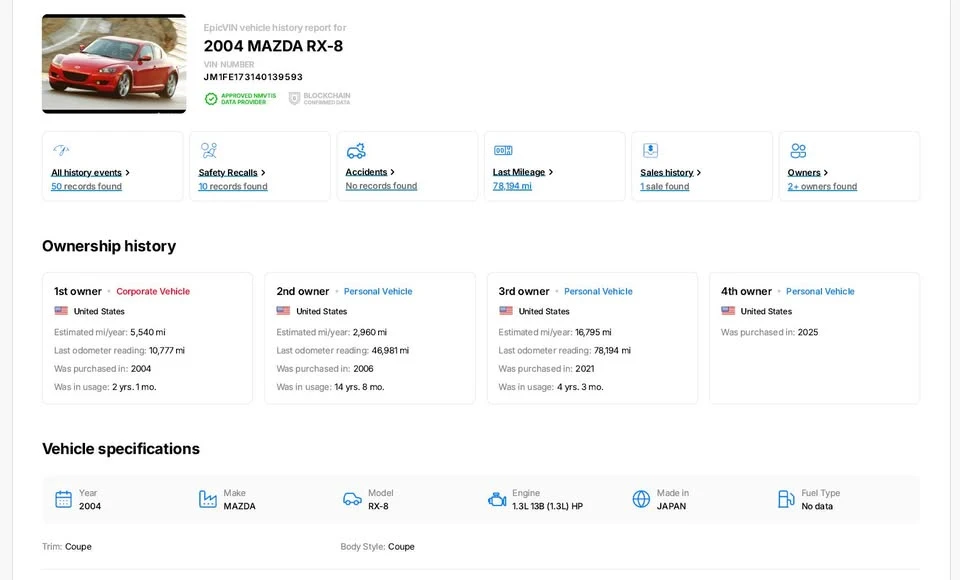Click the Safety Recalls seatbelt icon
This screenshot has width=960, height=580.
[209, 150]
